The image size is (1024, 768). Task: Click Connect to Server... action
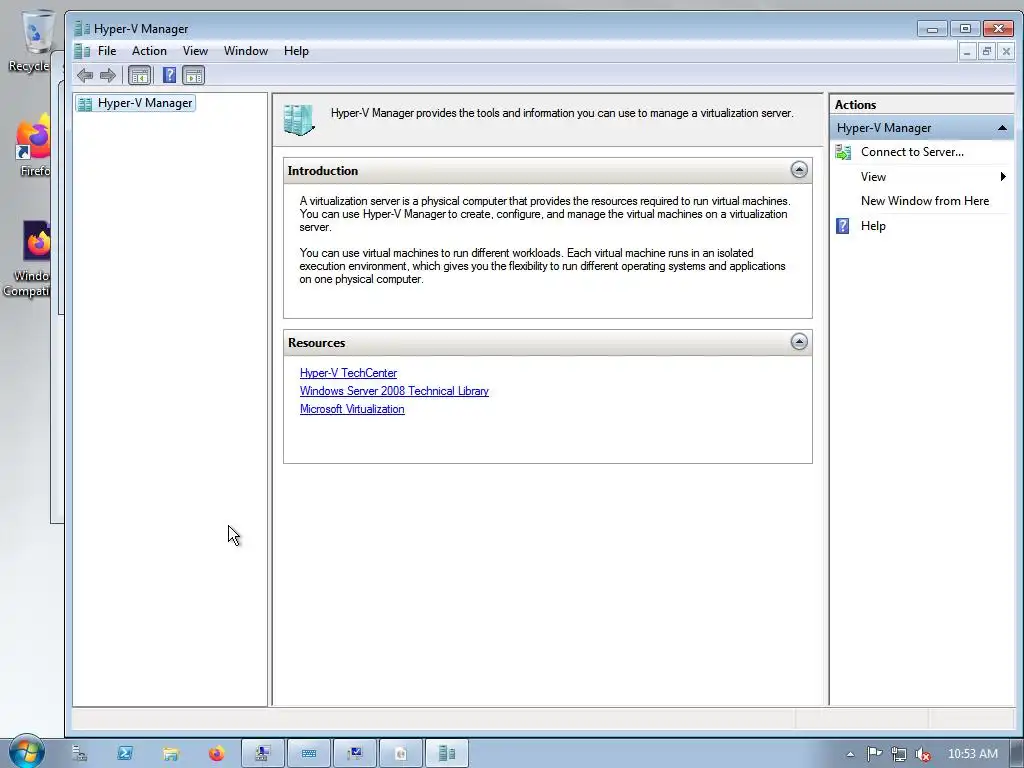(912, 152)
